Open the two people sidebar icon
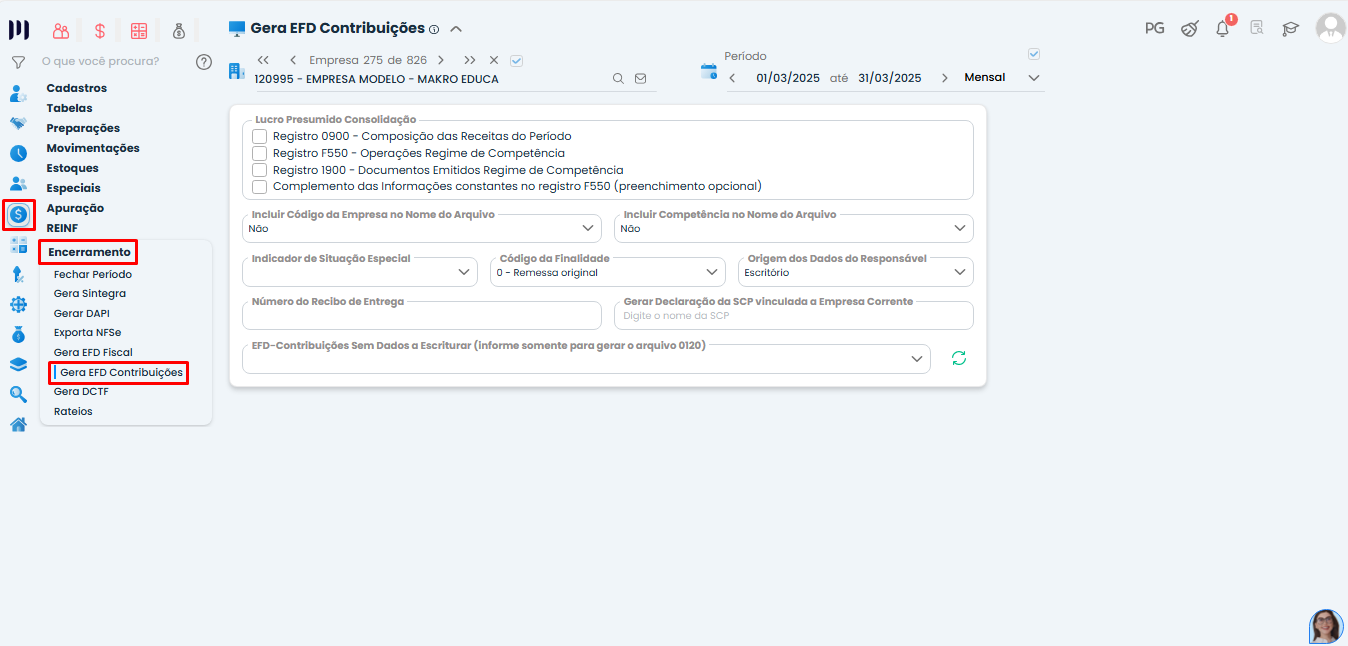1348x646 pixels. point(18,184)
